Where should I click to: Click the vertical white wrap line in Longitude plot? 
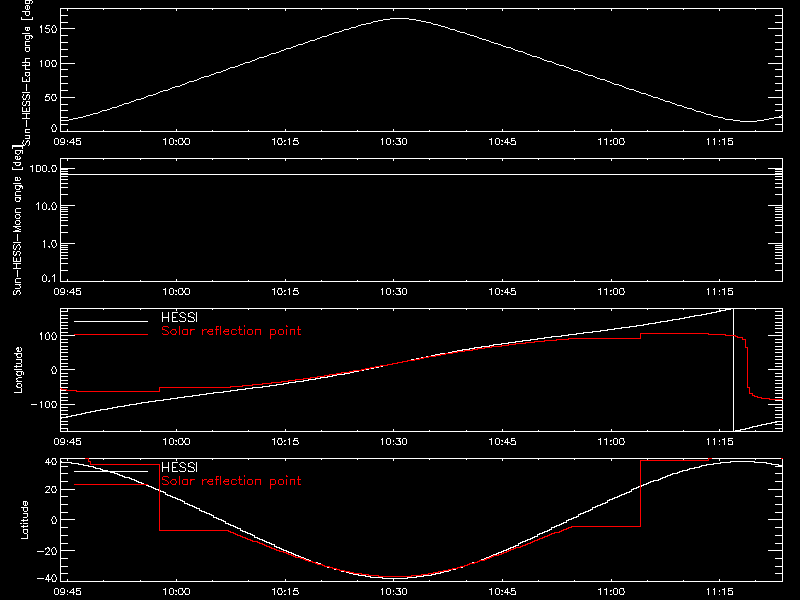[733, 370]
